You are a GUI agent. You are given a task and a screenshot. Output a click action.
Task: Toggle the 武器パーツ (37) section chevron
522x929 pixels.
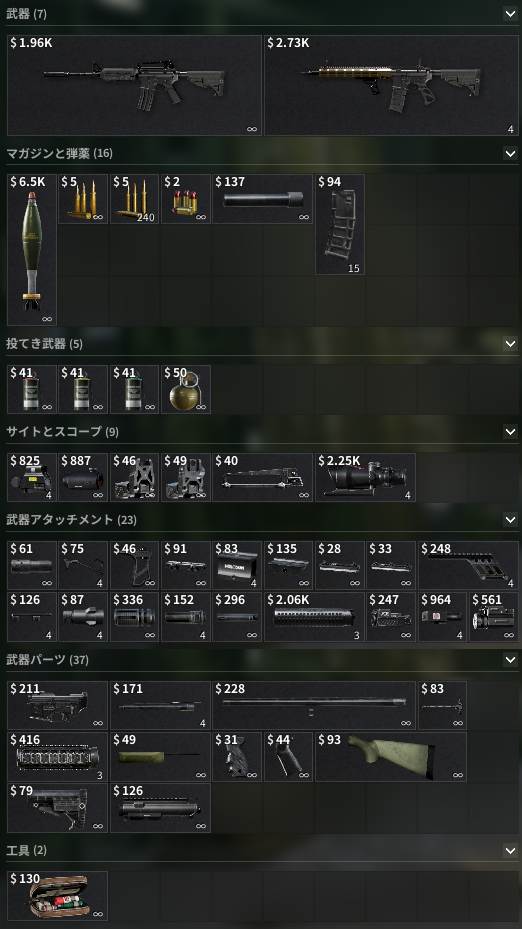[x=510, y=659]
